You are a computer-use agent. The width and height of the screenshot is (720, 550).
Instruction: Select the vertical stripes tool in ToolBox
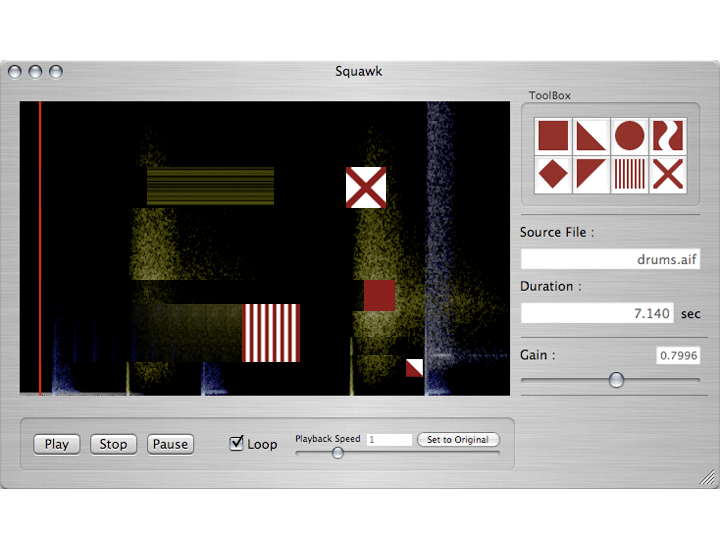(x=630, y=174)
